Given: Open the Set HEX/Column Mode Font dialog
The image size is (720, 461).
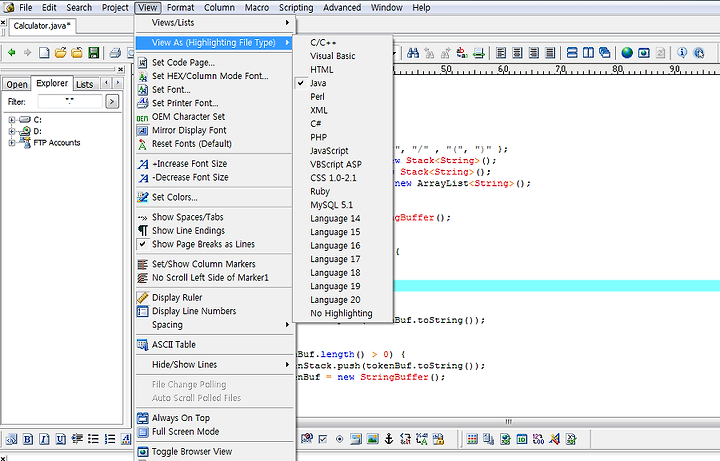Looking at the screenshot, I should tap(214, 76).
